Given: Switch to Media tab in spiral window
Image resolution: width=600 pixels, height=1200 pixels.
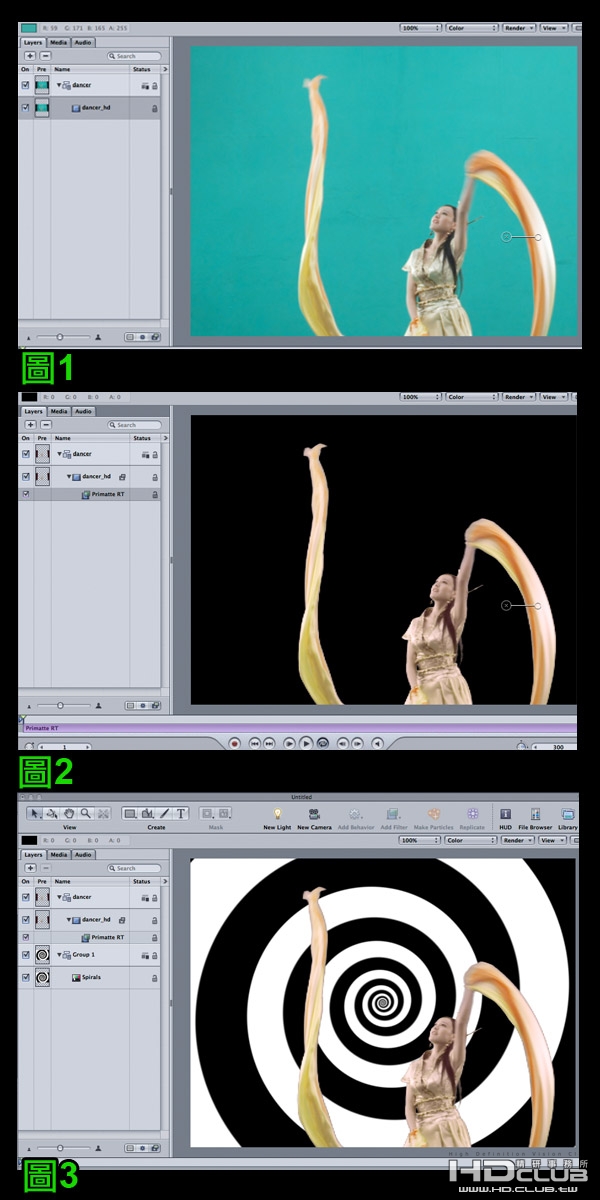Looking at the screenshot, I should click(x=59, y=855).
